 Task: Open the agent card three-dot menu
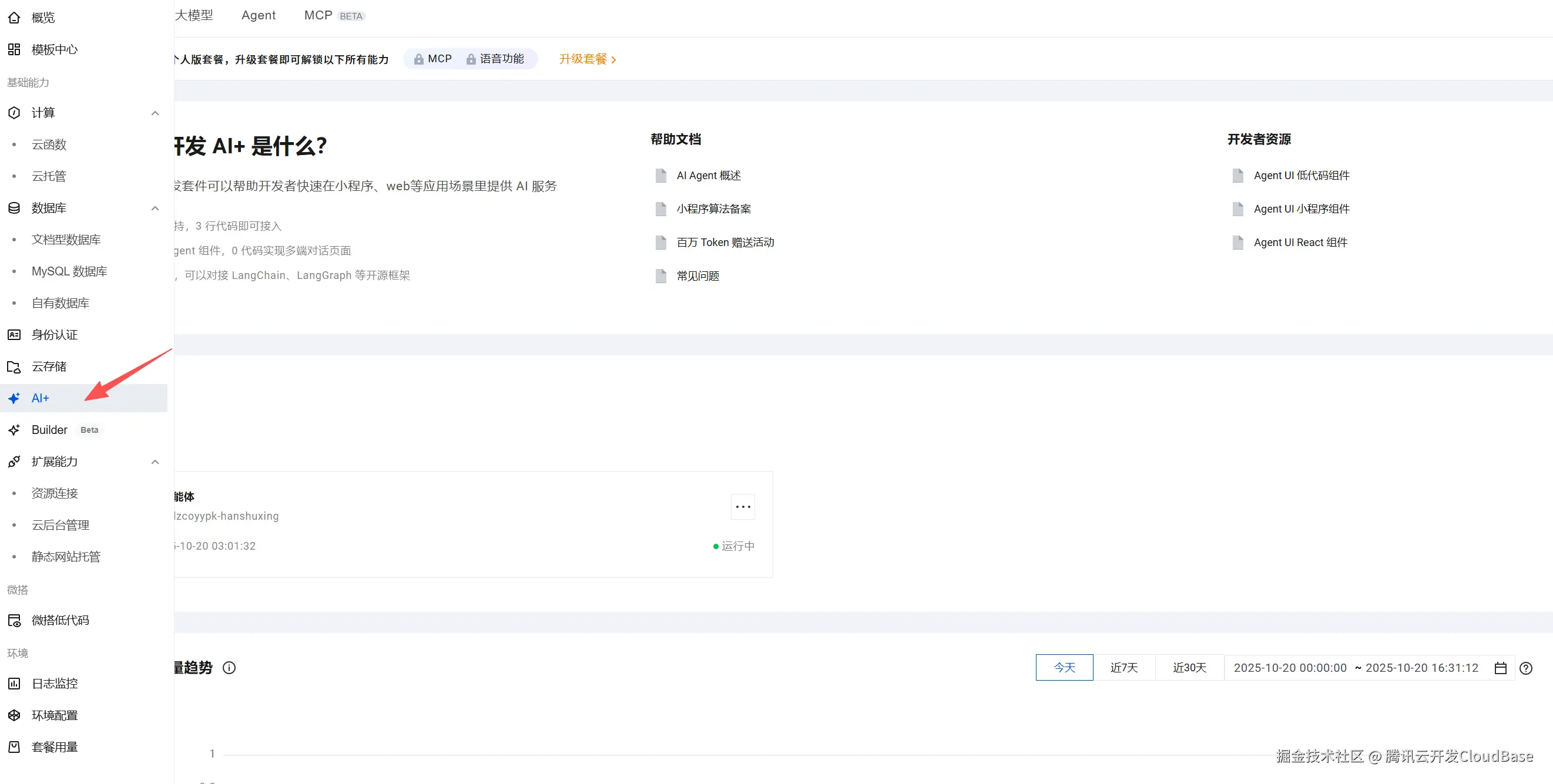(743, 507)
